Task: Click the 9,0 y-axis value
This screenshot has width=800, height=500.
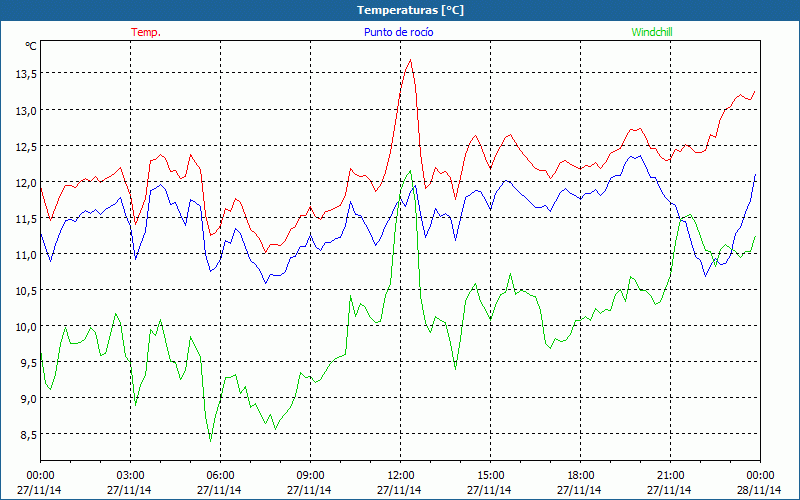Action: tap(29, 398)
